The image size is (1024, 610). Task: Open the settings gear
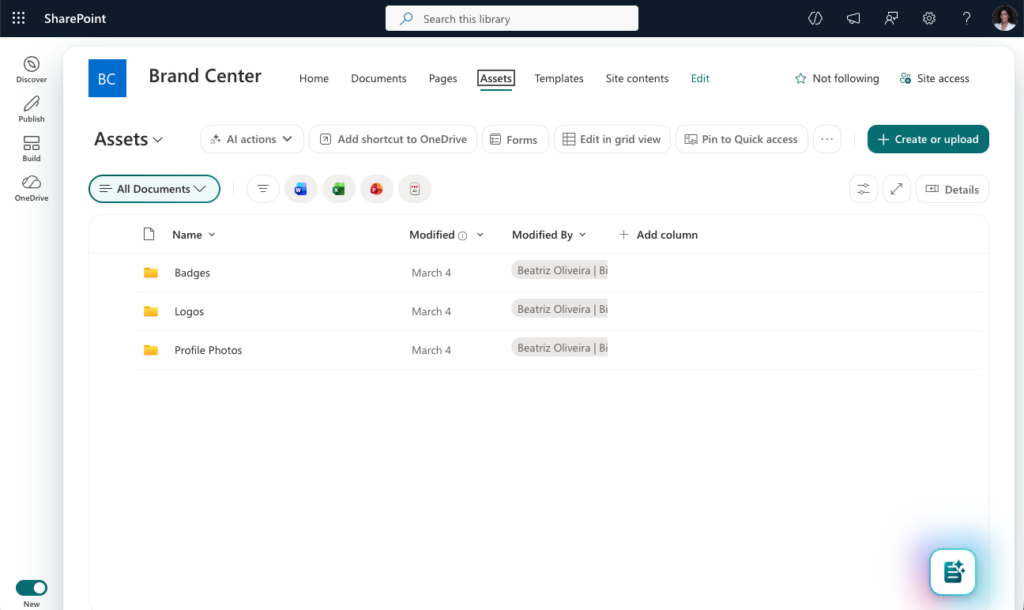point(929,18)
